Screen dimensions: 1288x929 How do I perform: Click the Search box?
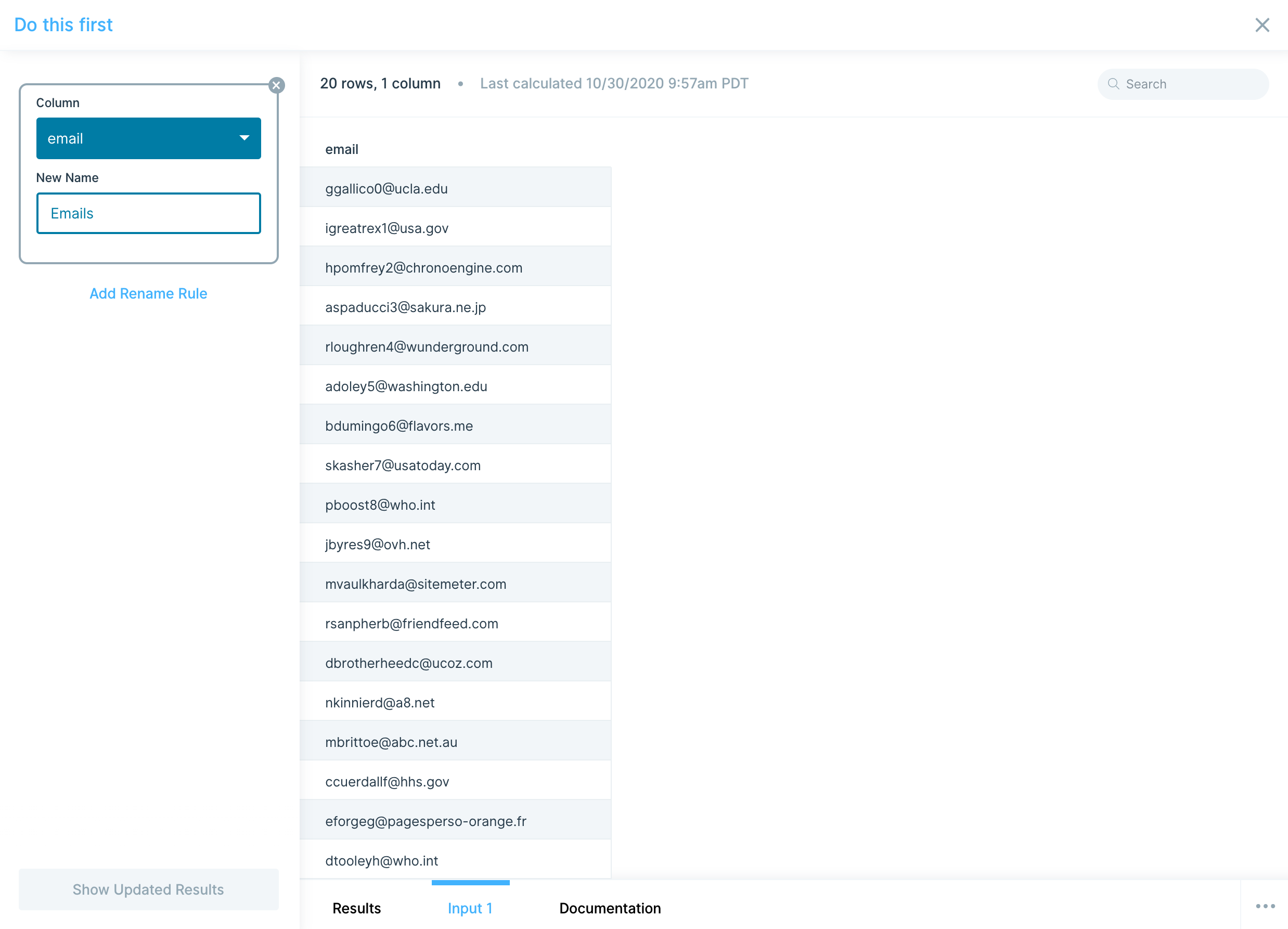[x=1183, y=84]
